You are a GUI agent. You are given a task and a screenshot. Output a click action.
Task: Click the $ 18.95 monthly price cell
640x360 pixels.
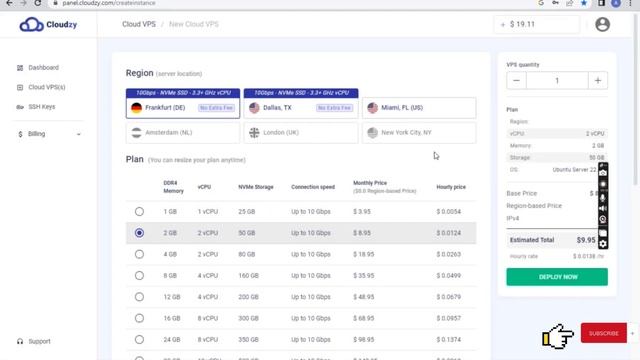[x=364, y=254]
